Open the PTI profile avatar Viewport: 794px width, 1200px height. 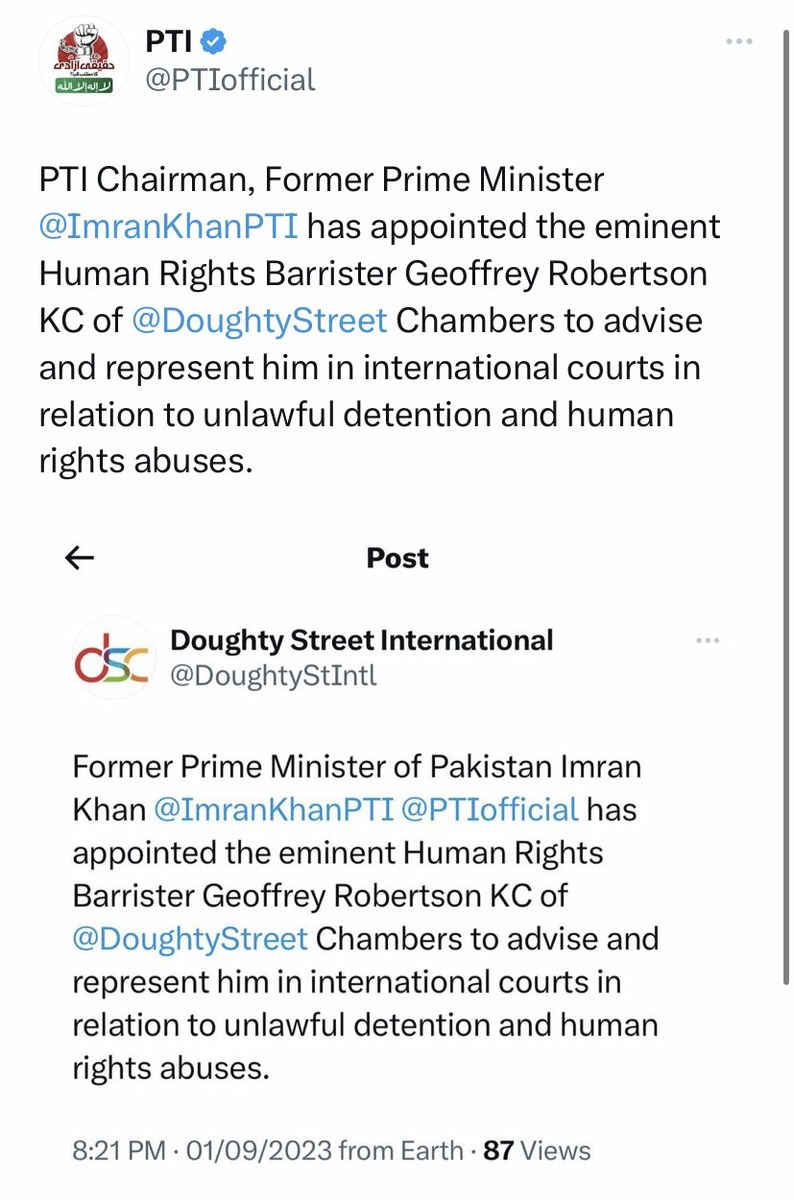click(84, 60)
